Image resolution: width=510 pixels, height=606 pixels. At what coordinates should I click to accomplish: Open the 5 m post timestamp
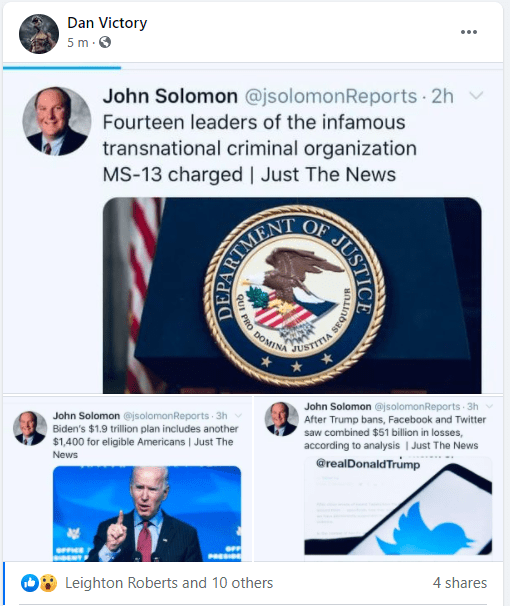(77, 43)
